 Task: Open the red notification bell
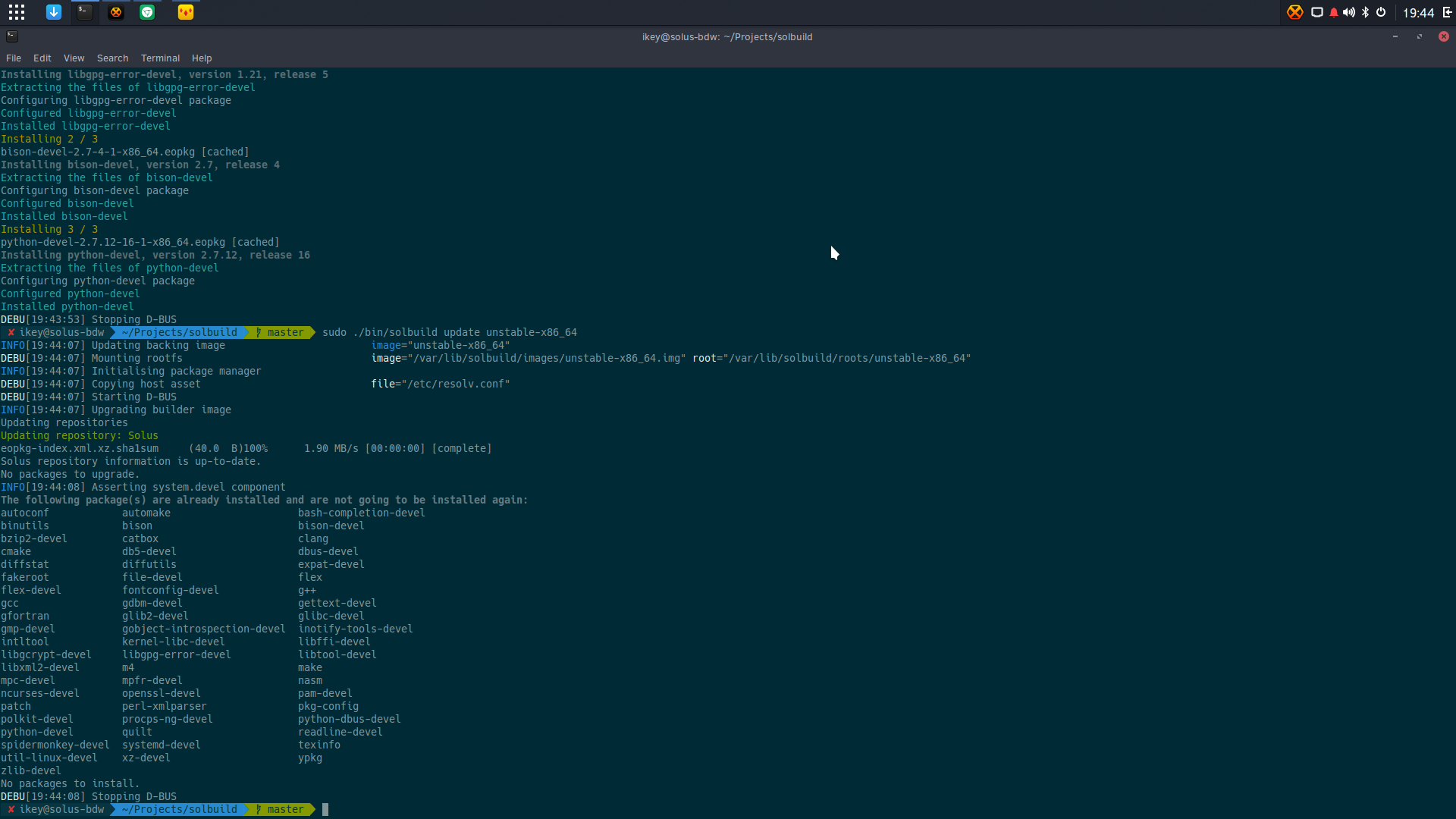(x=1334, y=12)
